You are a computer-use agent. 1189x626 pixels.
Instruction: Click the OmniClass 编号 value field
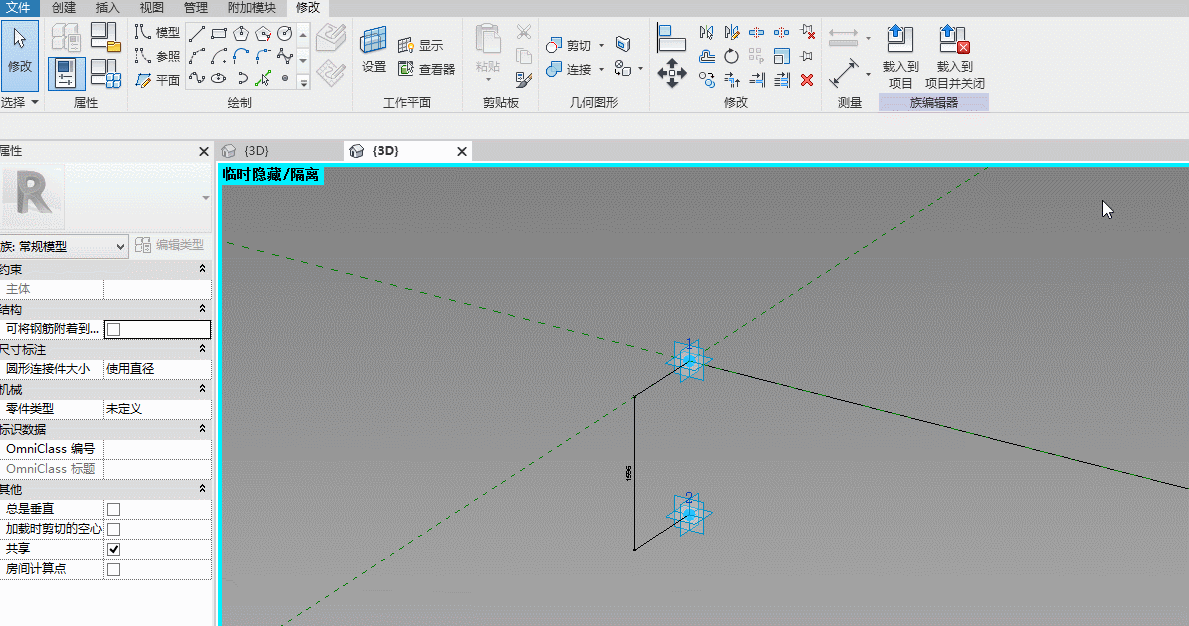157,449
